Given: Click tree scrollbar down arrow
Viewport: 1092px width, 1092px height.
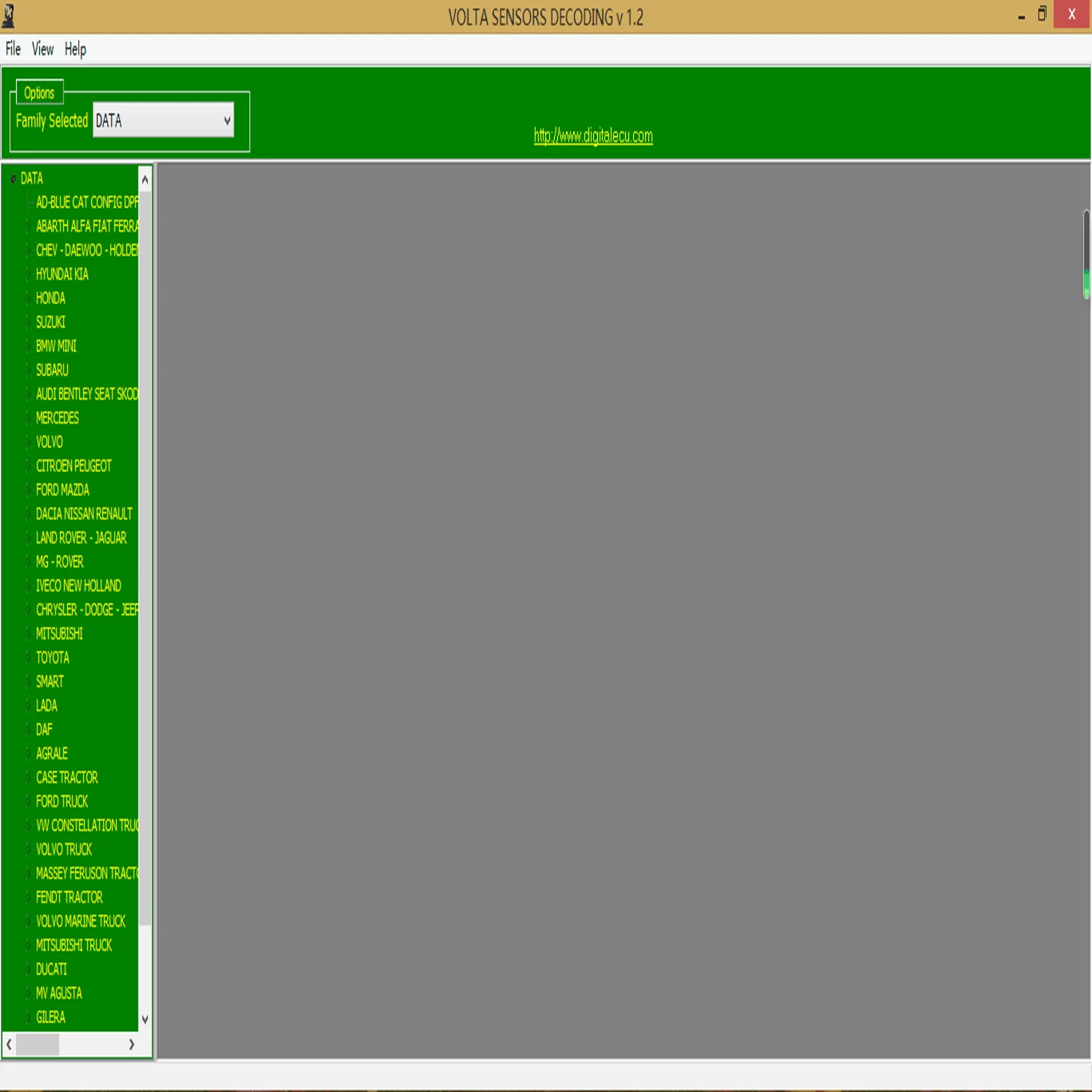Looking at the screenshot, I should point(145,1019).
